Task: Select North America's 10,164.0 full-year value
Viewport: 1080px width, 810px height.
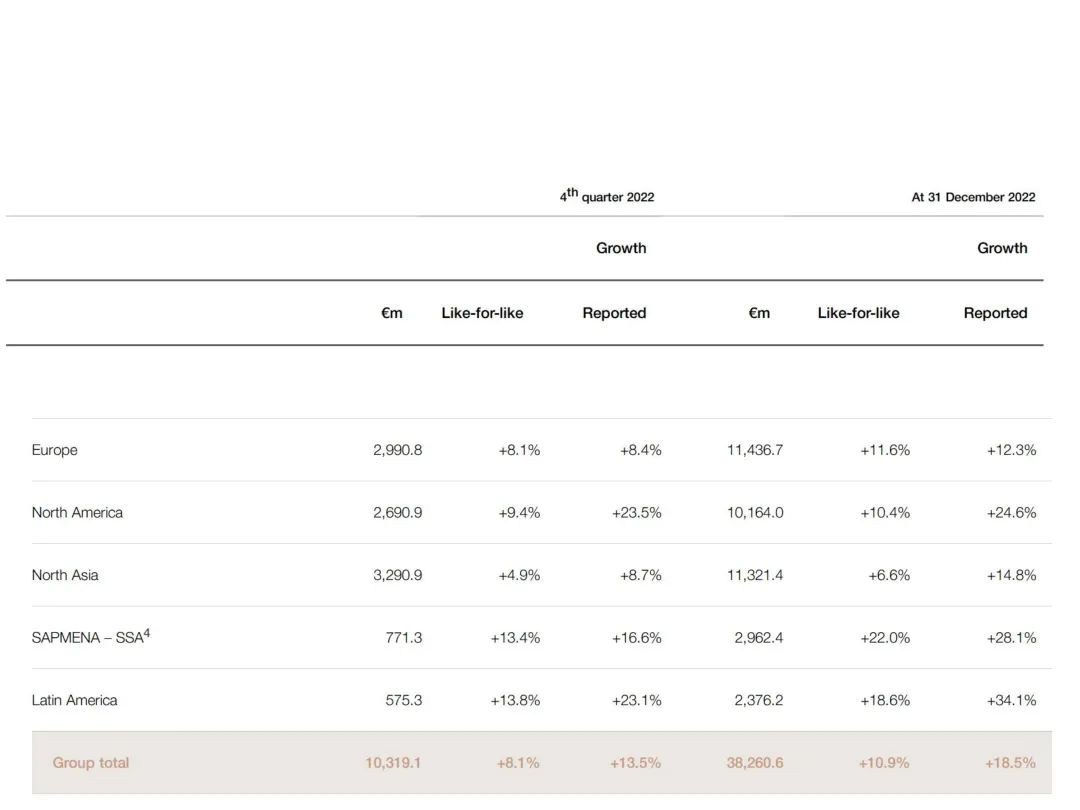Action: pyautogui.click(x=755, y=512)
